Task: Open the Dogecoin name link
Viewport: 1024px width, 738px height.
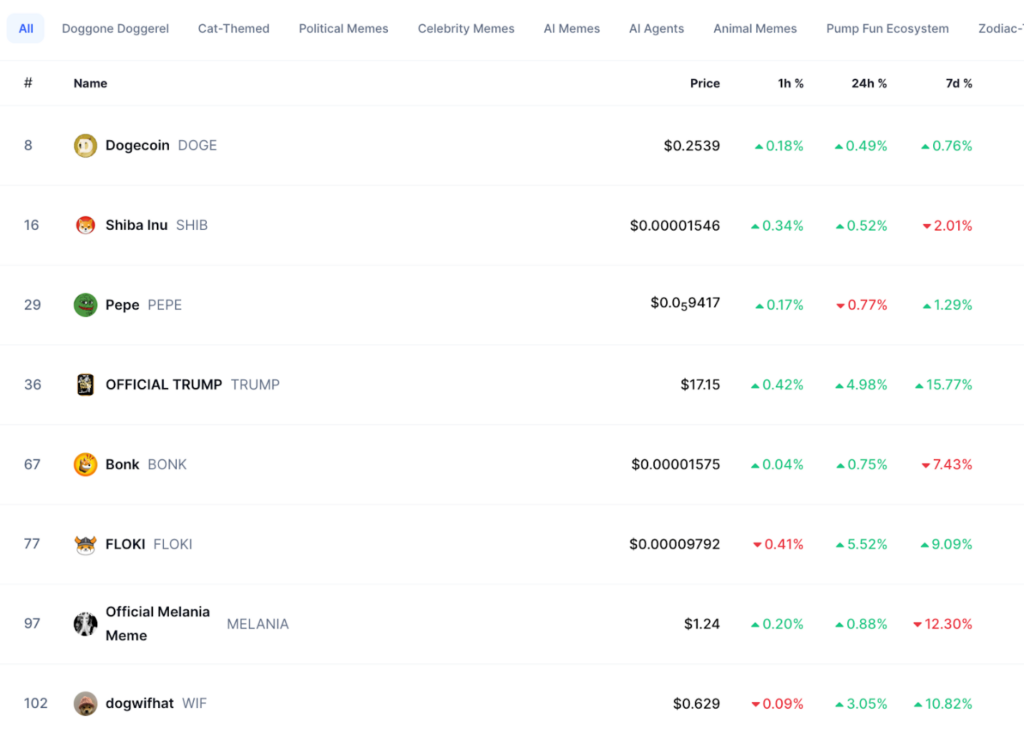Action: [x=137, y=146]
